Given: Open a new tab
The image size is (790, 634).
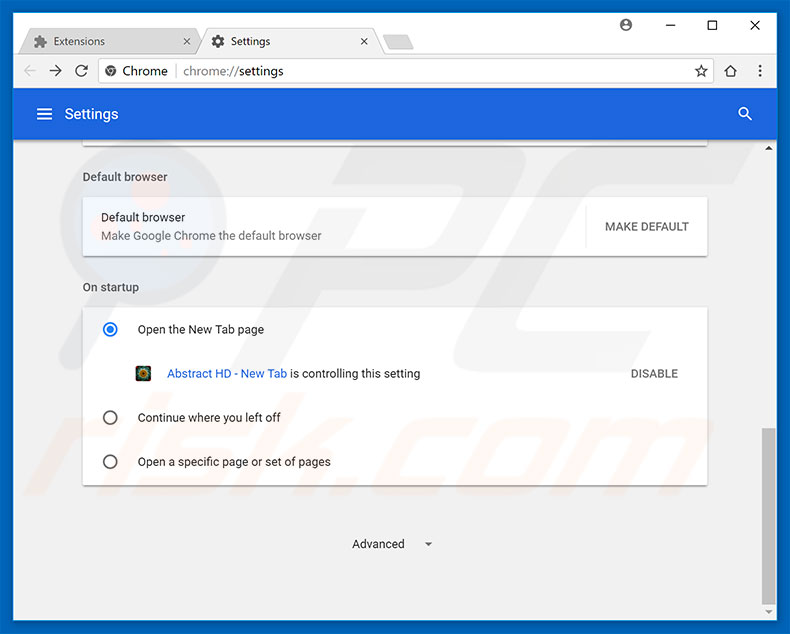Looking at the screenshot, I should coord(398,42).
